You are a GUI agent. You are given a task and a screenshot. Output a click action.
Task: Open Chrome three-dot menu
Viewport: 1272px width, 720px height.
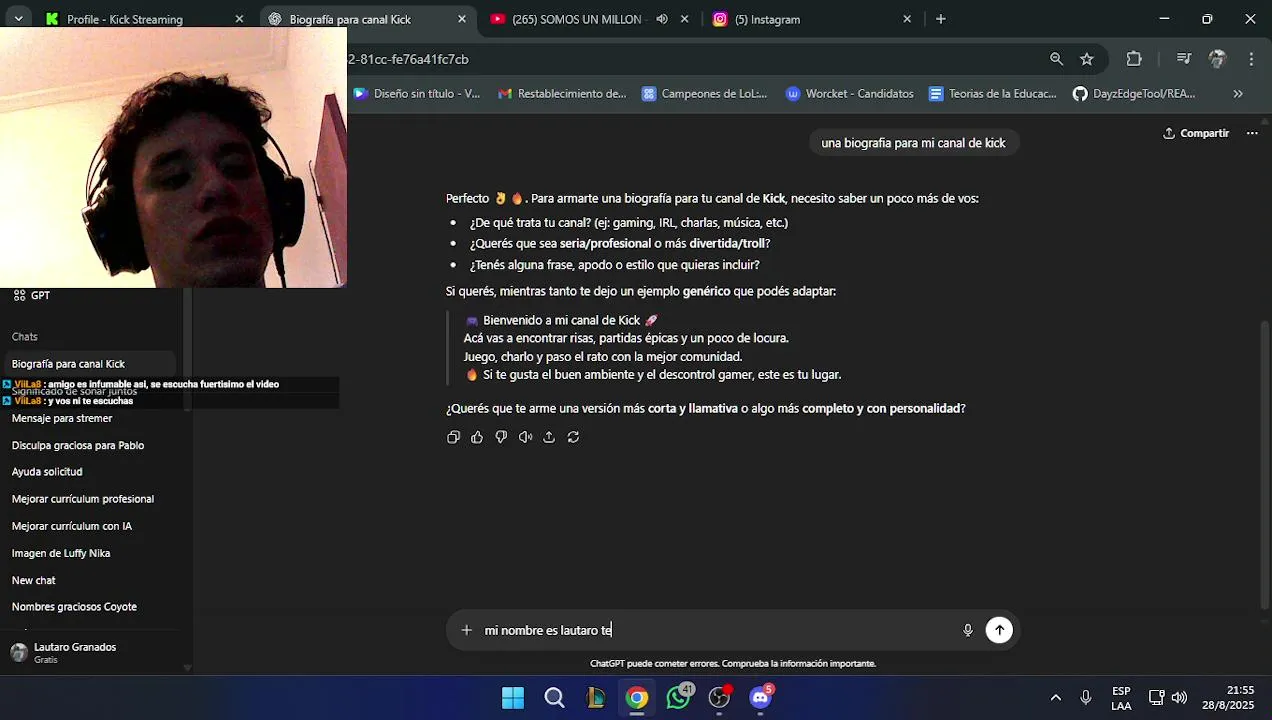click(x=1251, y=59)
